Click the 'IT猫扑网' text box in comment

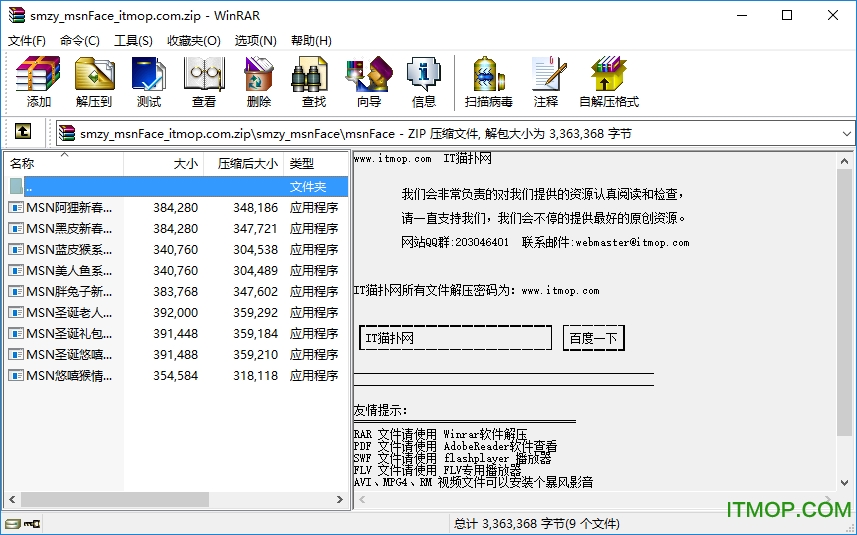pyautogui.click(x=455, y=338)
